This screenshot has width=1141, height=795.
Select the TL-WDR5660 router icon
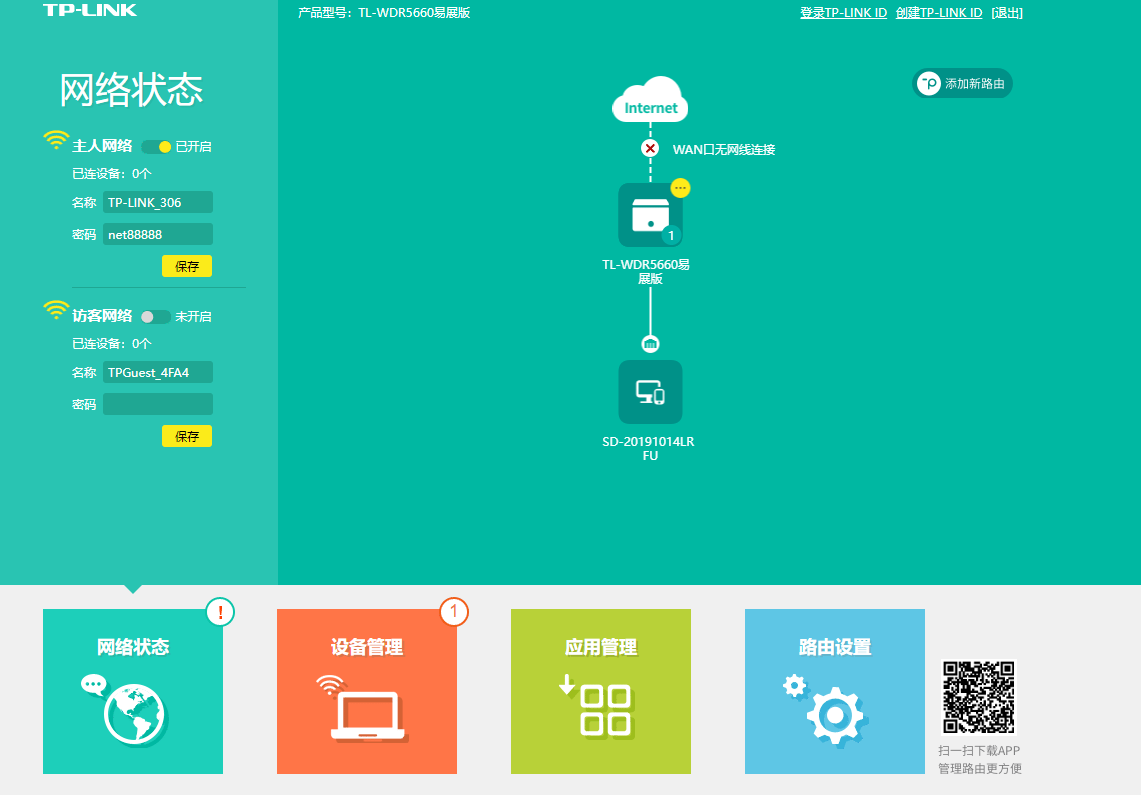[x=650, y=215]
